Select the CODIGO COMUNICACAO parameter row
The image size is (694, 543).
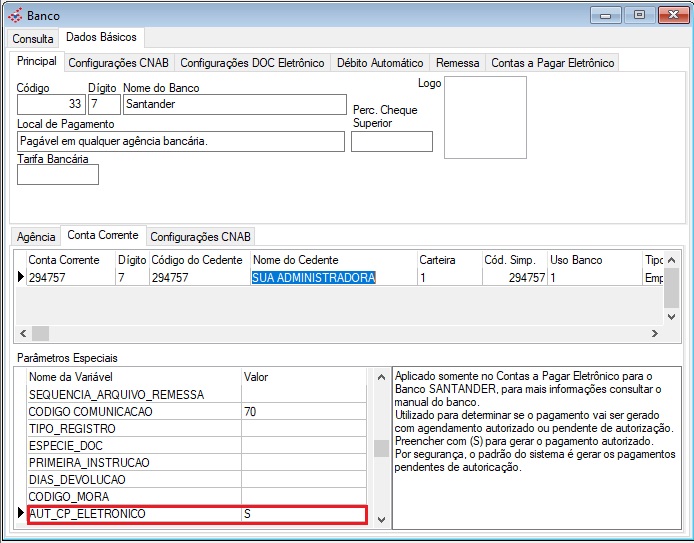tap(134, 411)
